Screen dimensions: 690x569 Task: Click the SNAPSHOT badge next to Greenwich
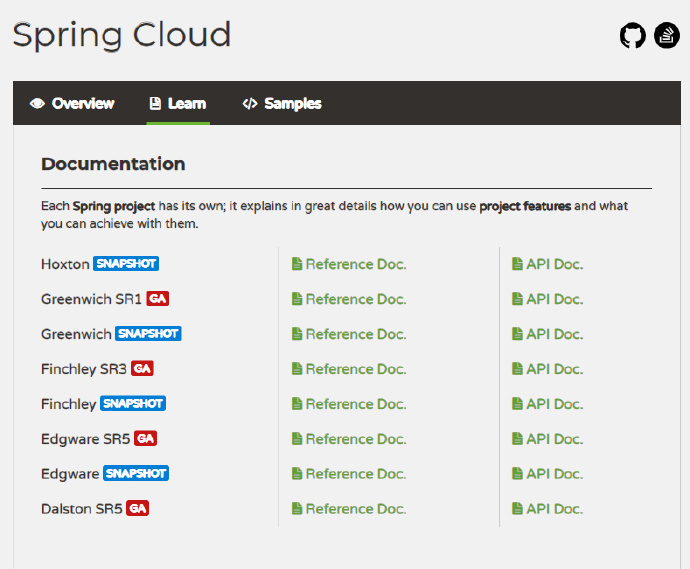point(148,334)
